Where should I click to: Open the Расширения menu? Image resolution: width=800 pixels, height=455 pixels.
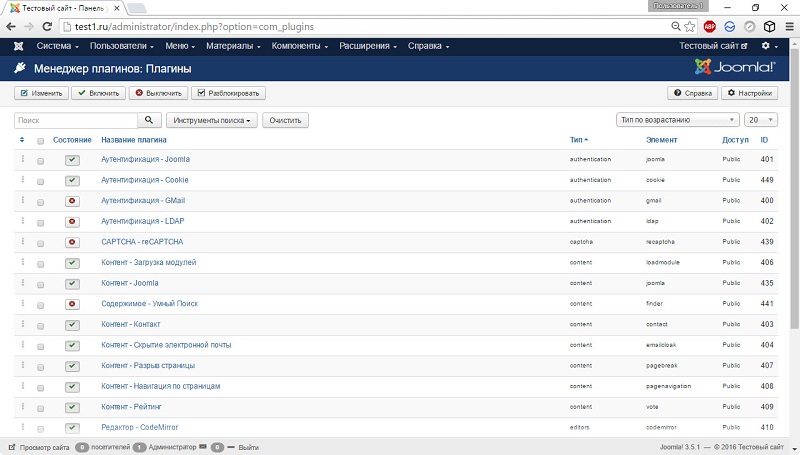point(368,46)
